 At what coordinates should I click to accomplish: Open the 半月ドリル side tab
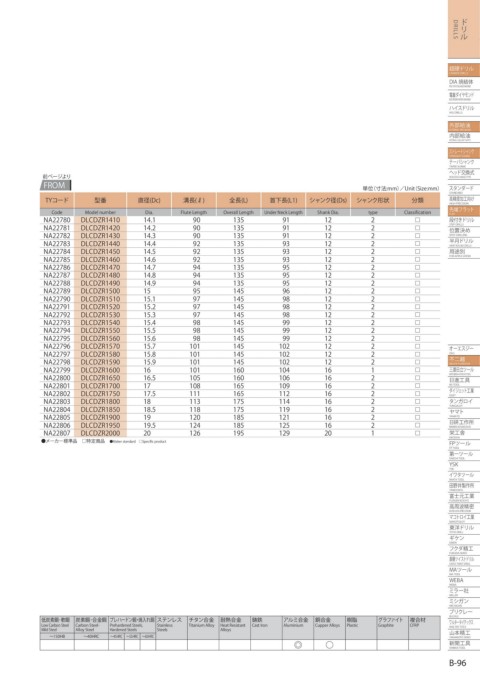click(x=464, y=242)
